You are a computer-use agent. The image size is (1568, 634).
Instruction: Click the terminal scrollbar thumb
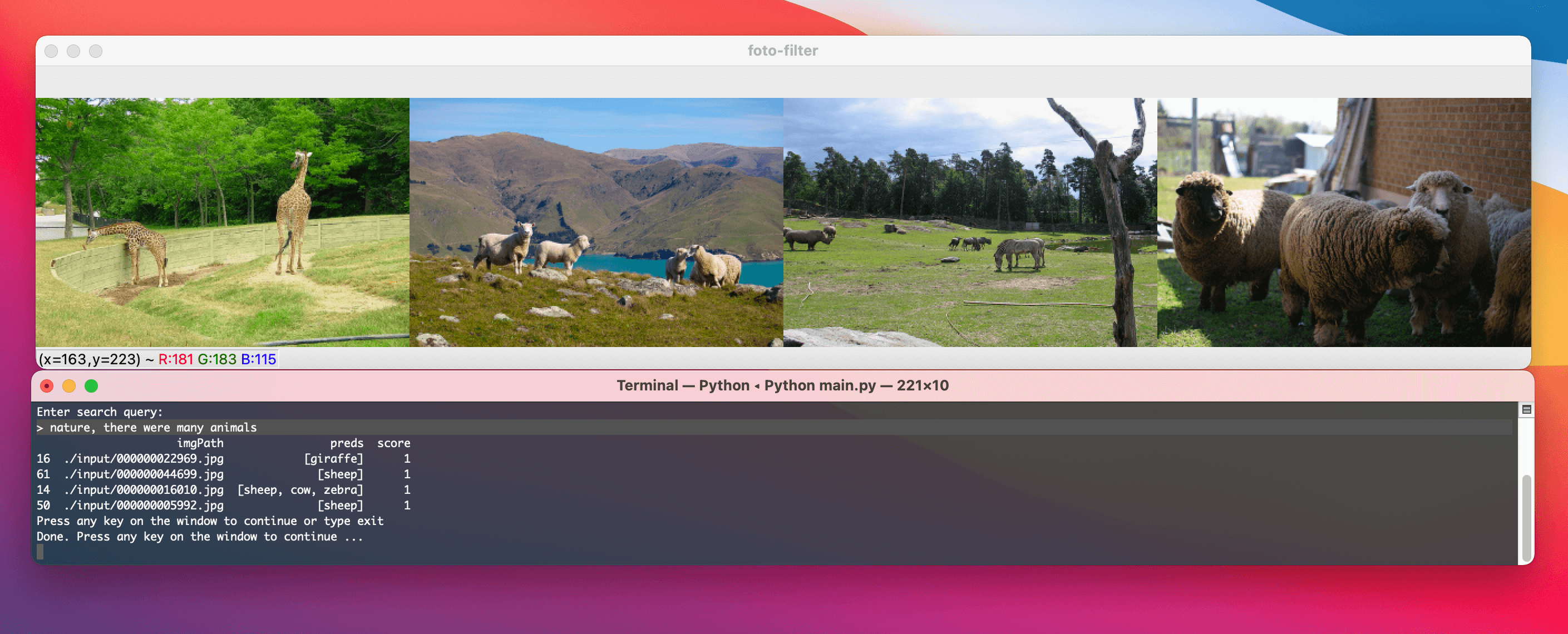[x=1526, y=517]
